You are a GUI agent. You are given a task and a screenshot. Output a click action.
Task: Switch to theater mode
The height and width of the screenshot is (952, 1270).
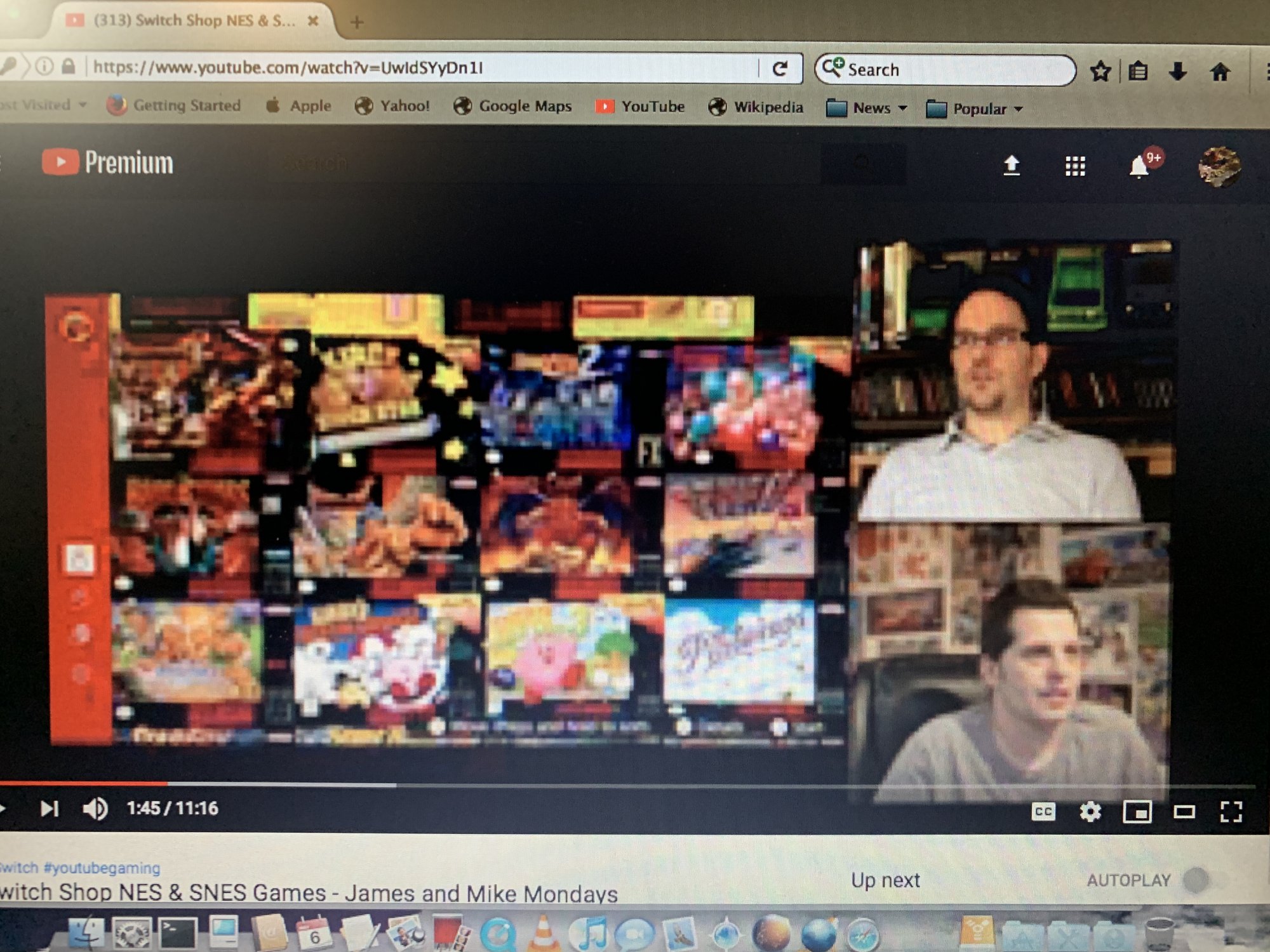pos(1184,812)
